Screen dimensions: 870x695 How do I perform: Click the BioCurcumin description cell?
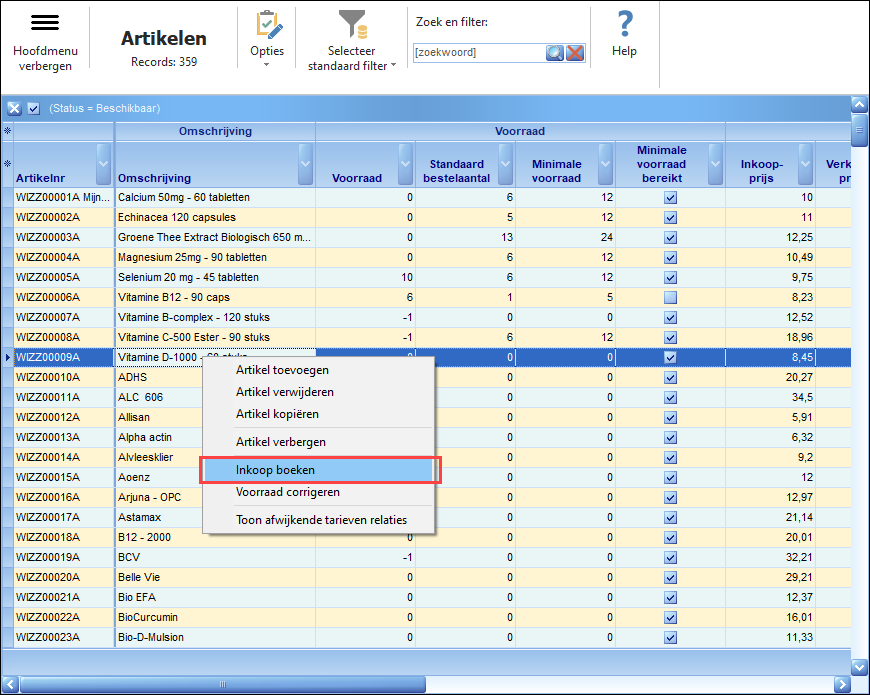[x=215, y=617]
